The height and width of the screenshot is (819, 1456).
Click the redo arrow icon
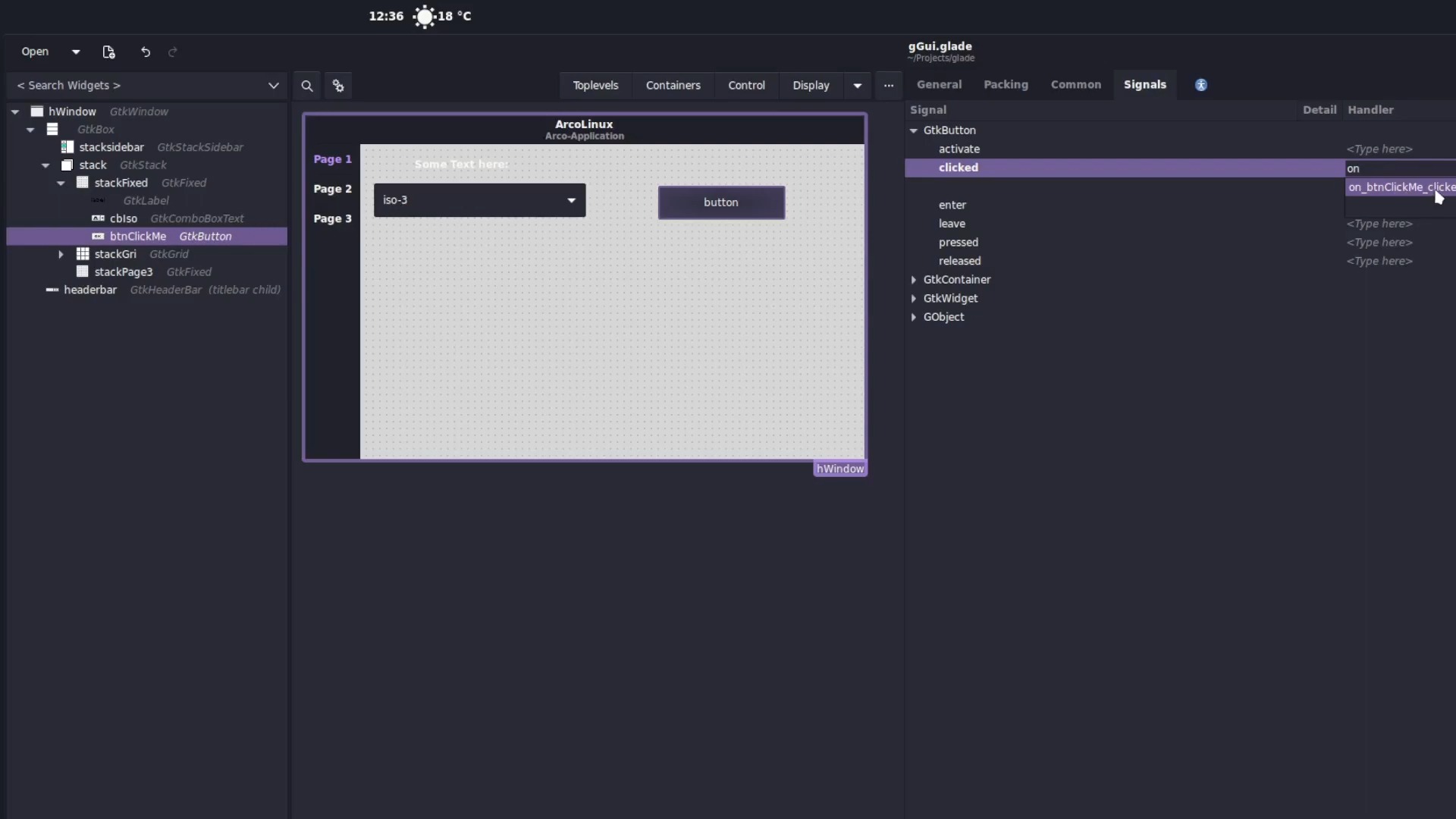click(173, 52)
